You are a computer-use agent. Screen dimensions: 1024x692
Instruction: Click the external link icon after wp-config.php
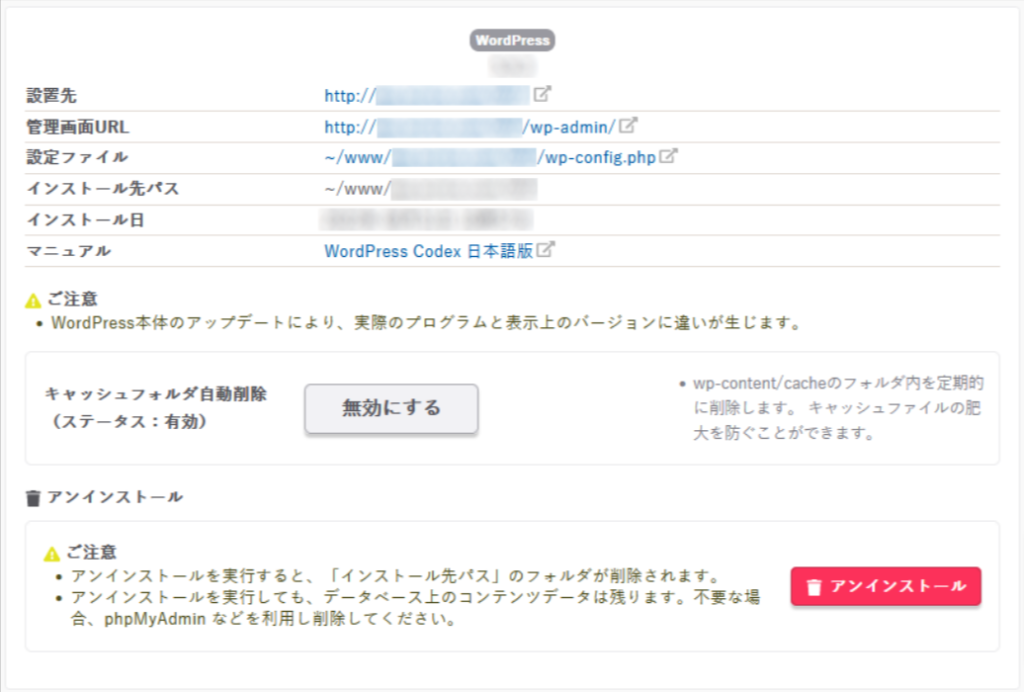click(668, 156)
